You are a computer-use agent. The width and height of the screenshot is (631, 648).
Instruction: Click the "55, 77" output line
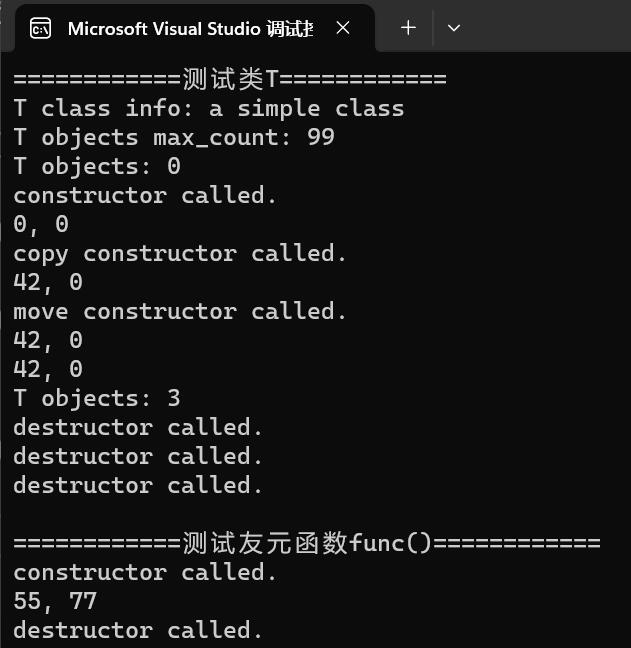(55, 601)
